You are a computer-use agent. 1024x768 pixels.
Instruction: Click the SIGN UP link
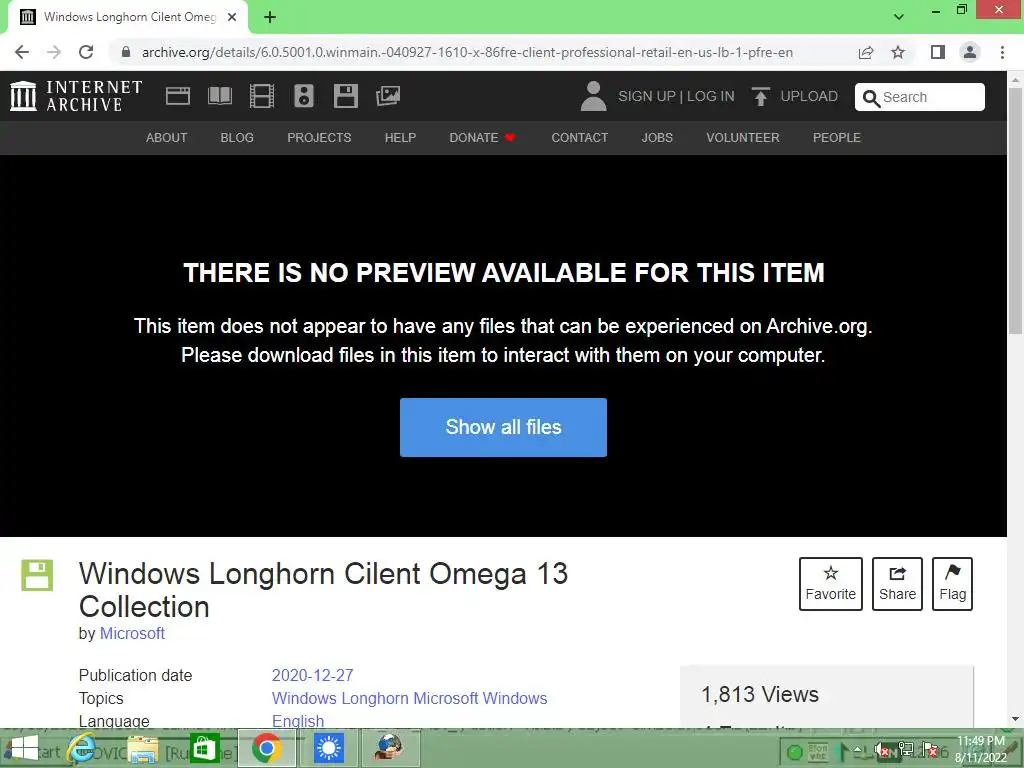coord(647,96)
